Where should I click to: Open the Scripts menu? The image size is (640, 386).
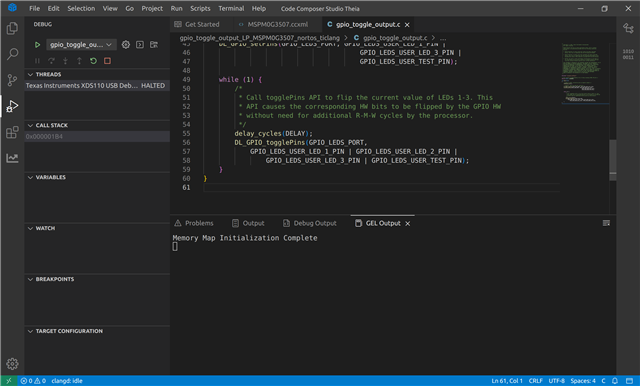[200, 8]
